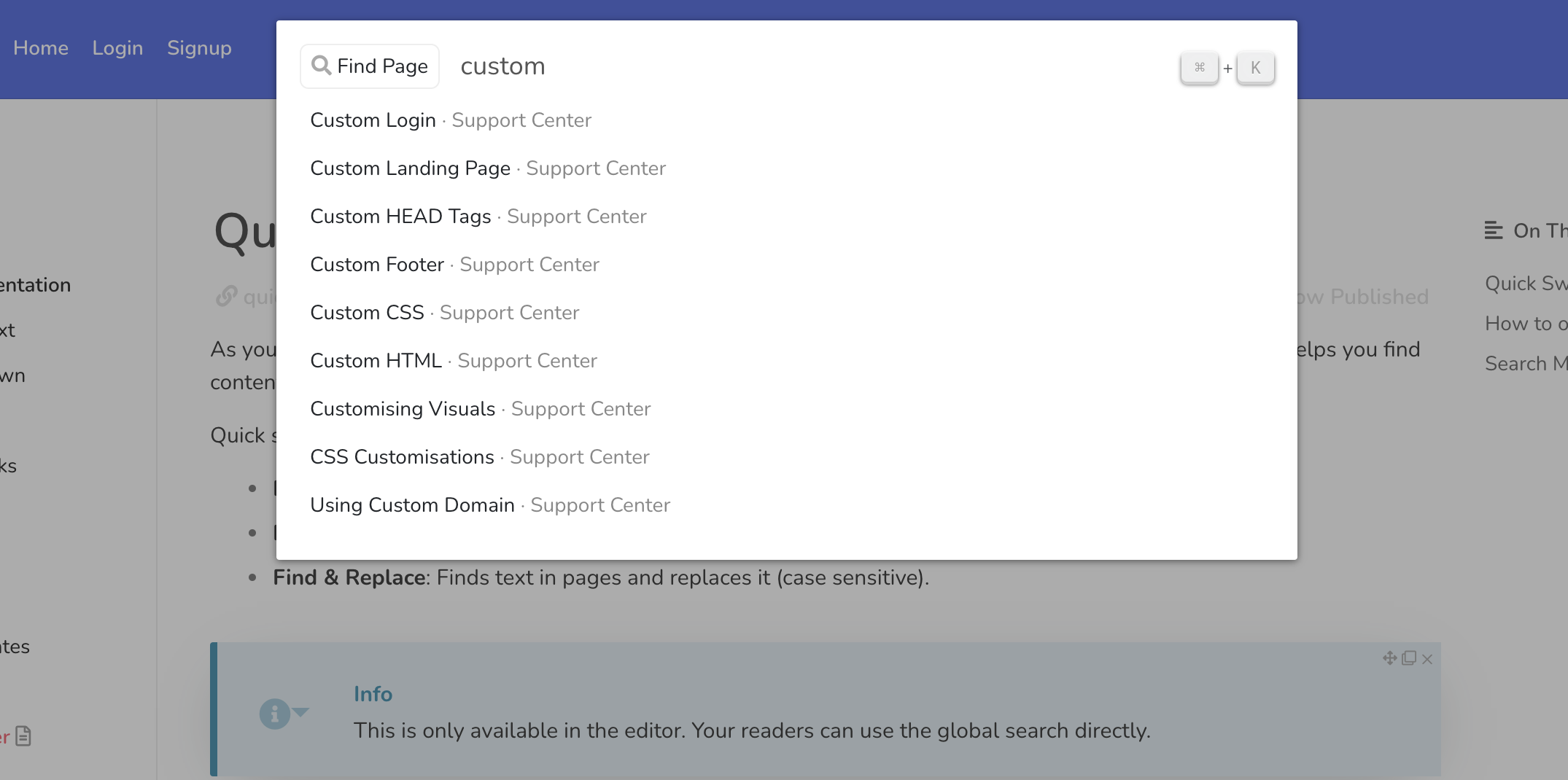Open the callout type dropdown arrow
The width and height of the screenshot is (1568, 780).
pyautogui.click(x=301, y=711)
